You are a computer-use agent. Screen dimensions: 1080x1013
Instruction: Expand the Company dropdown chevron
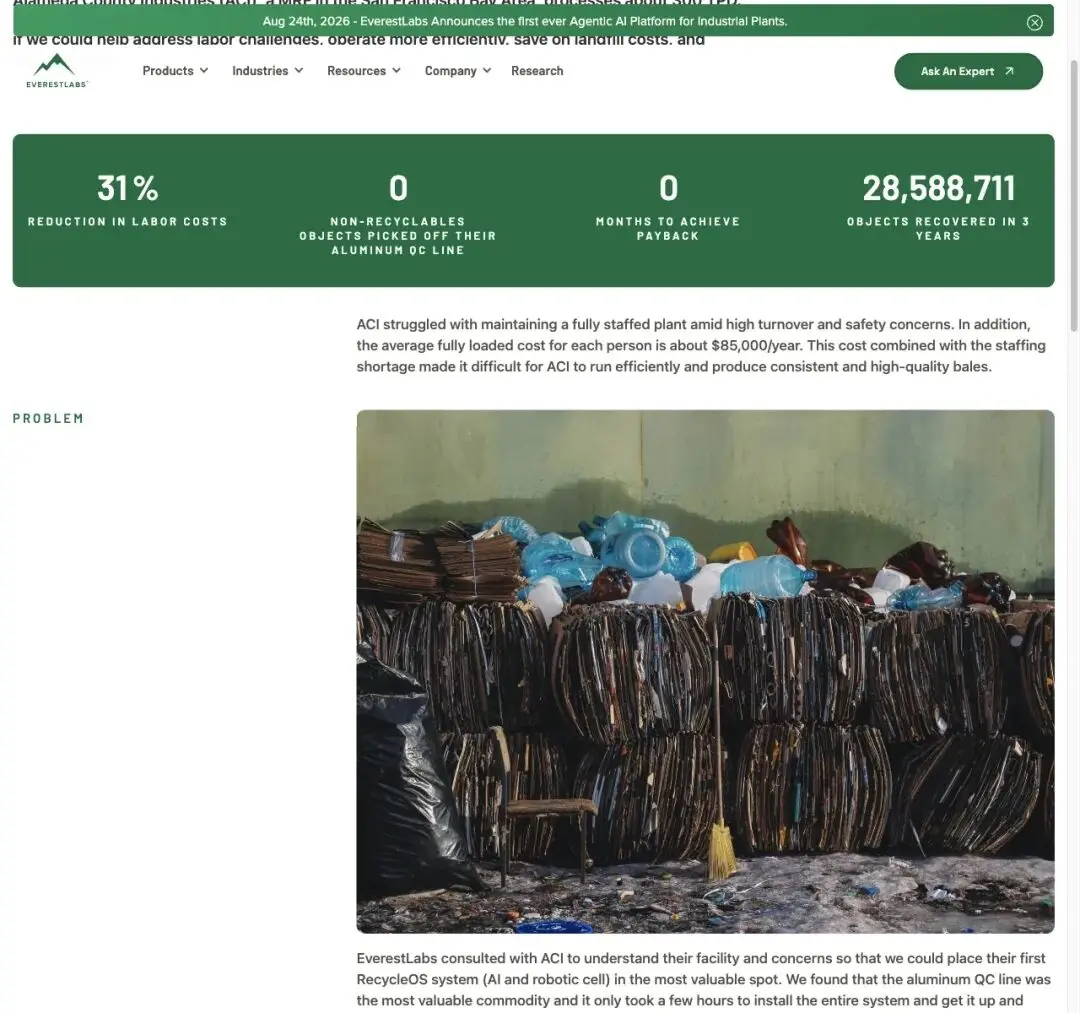487,70
